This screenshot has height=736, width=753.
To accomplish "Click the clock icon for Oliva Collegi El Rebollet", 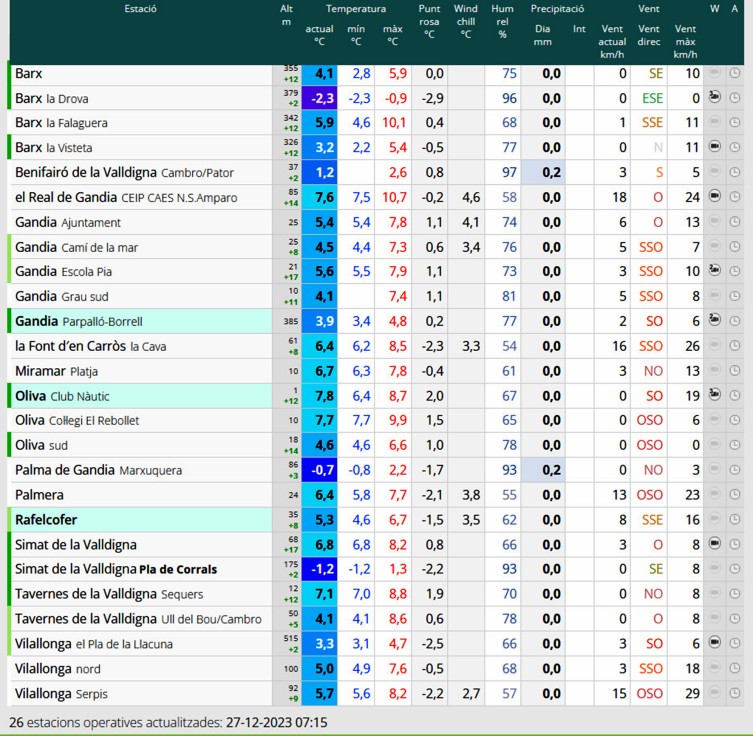I will (735, 420).
